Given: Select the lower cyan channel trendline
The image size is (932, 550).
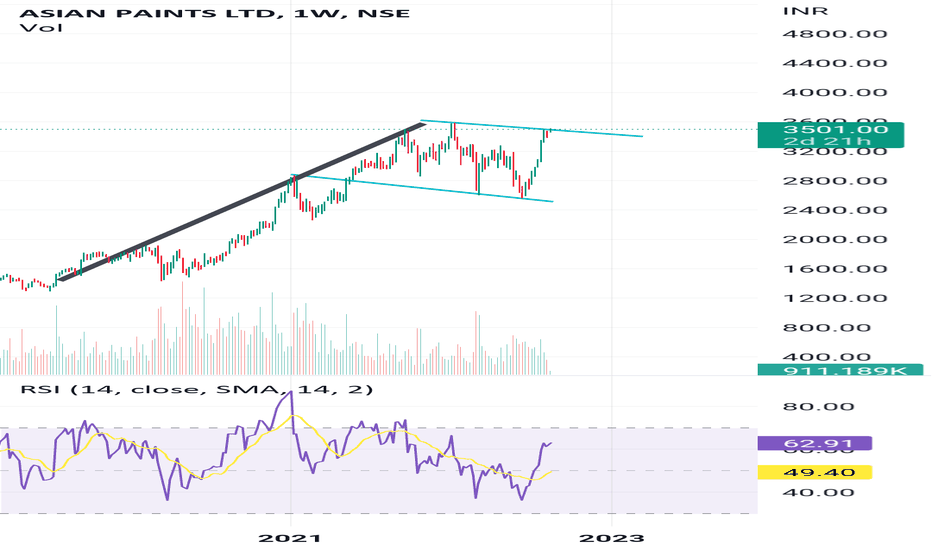Looking at the screenshot, I should (x=421, y=188).
